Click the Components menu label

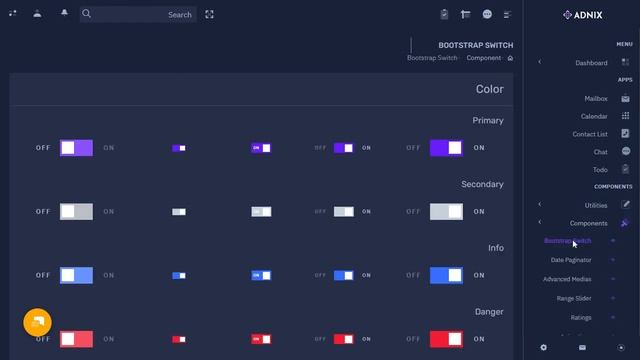coord(589,223)
